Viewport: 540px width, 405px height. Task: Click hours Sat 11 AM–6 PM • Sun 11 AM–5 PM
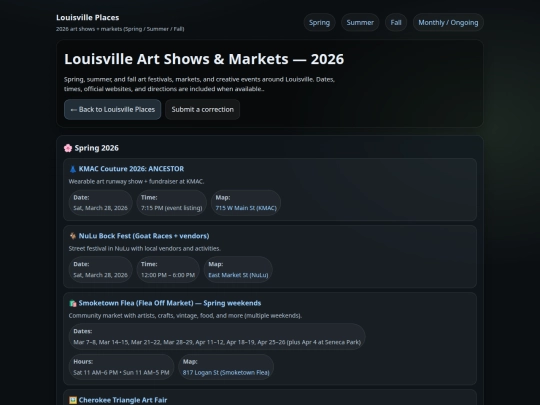pyautogui.click(x=121, y=373)
